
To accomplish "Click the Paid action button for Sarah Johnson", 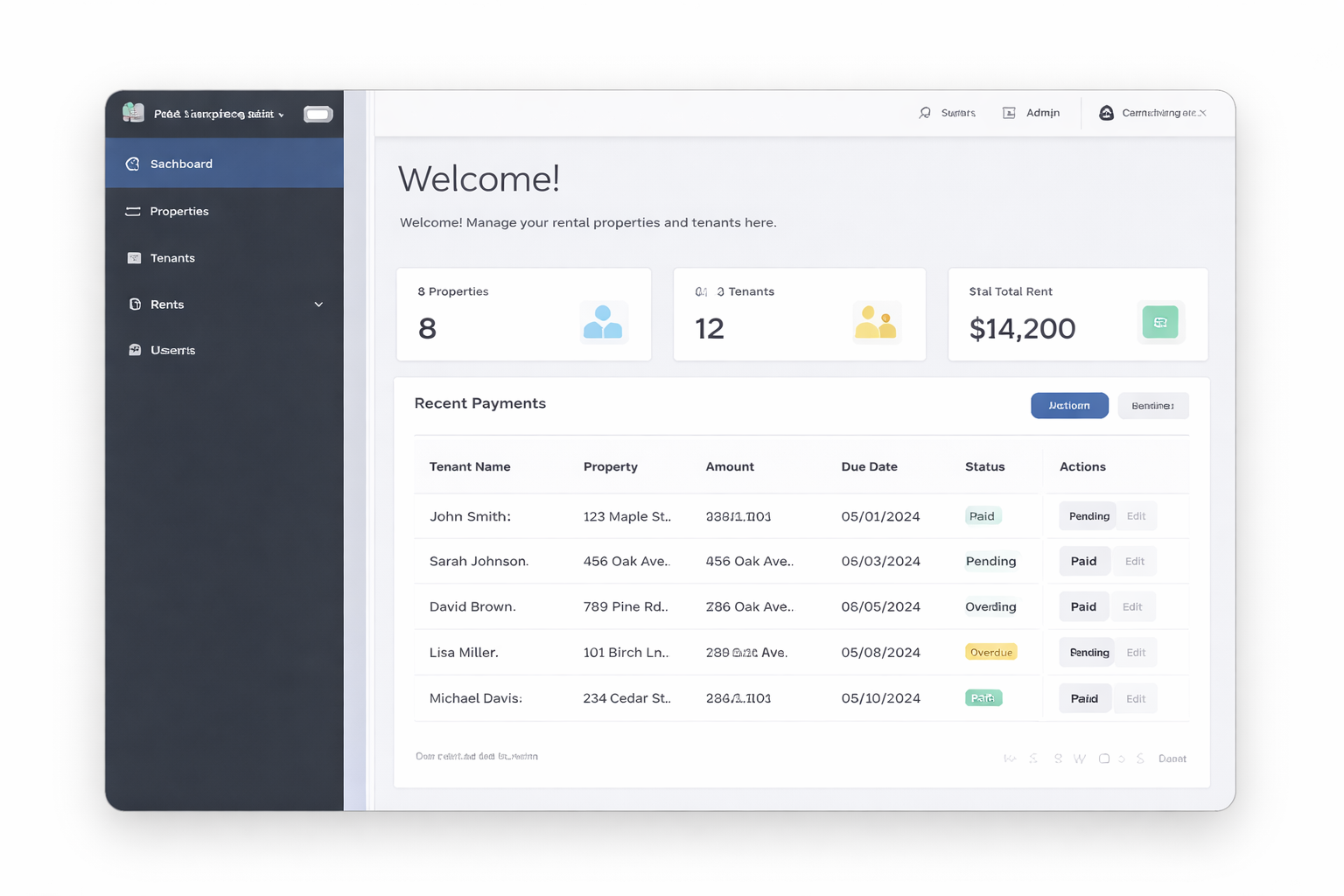I will (x=1084, y=561).
